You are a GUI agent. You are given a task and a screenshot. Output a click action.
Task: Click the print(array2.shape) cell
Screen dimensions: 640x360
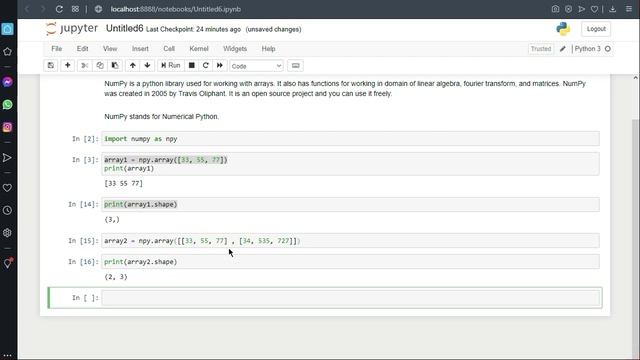click(x=351, y=262)
